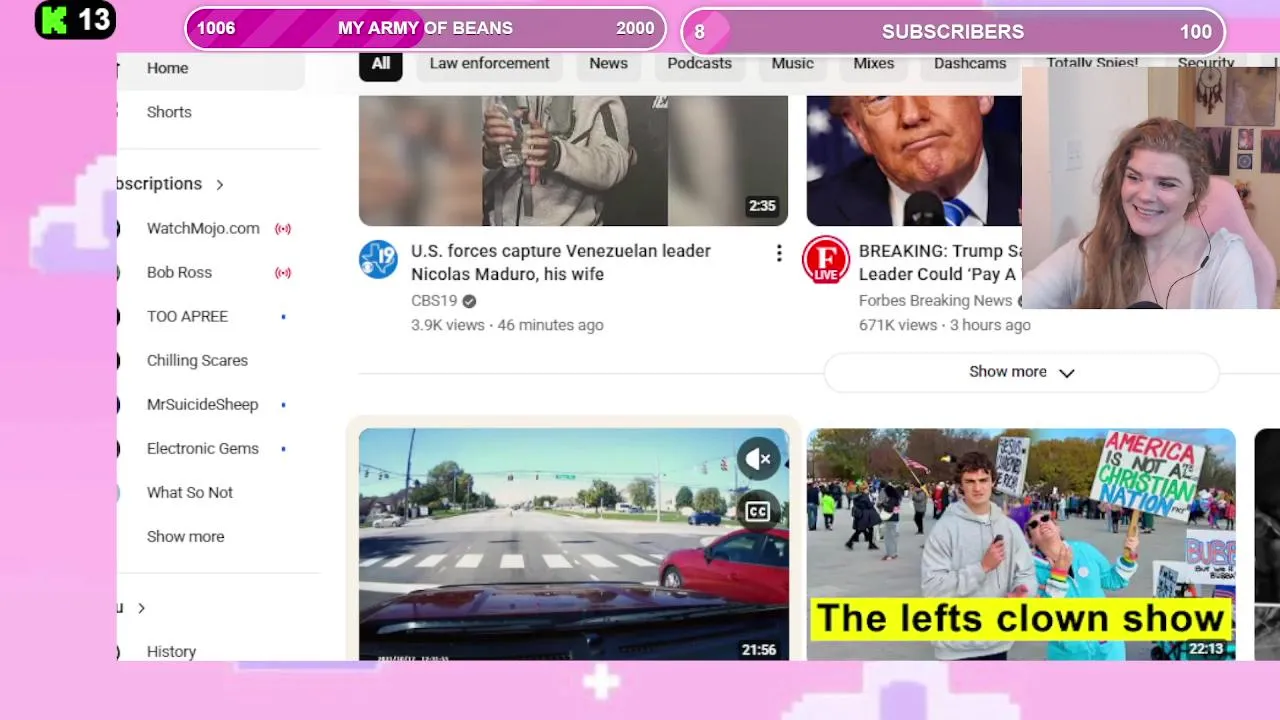Unmute the dashcam video preview

pyautogui.click(x=758, y=459)
